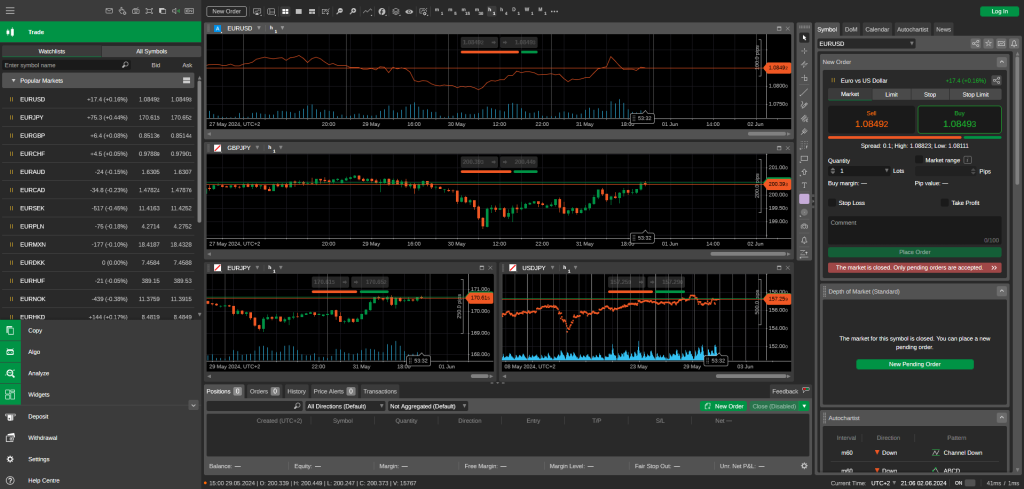Screen dimensions: 1024x489
Task: Click the indicators line-chart icon in toolbar
Action: point(368,11)
